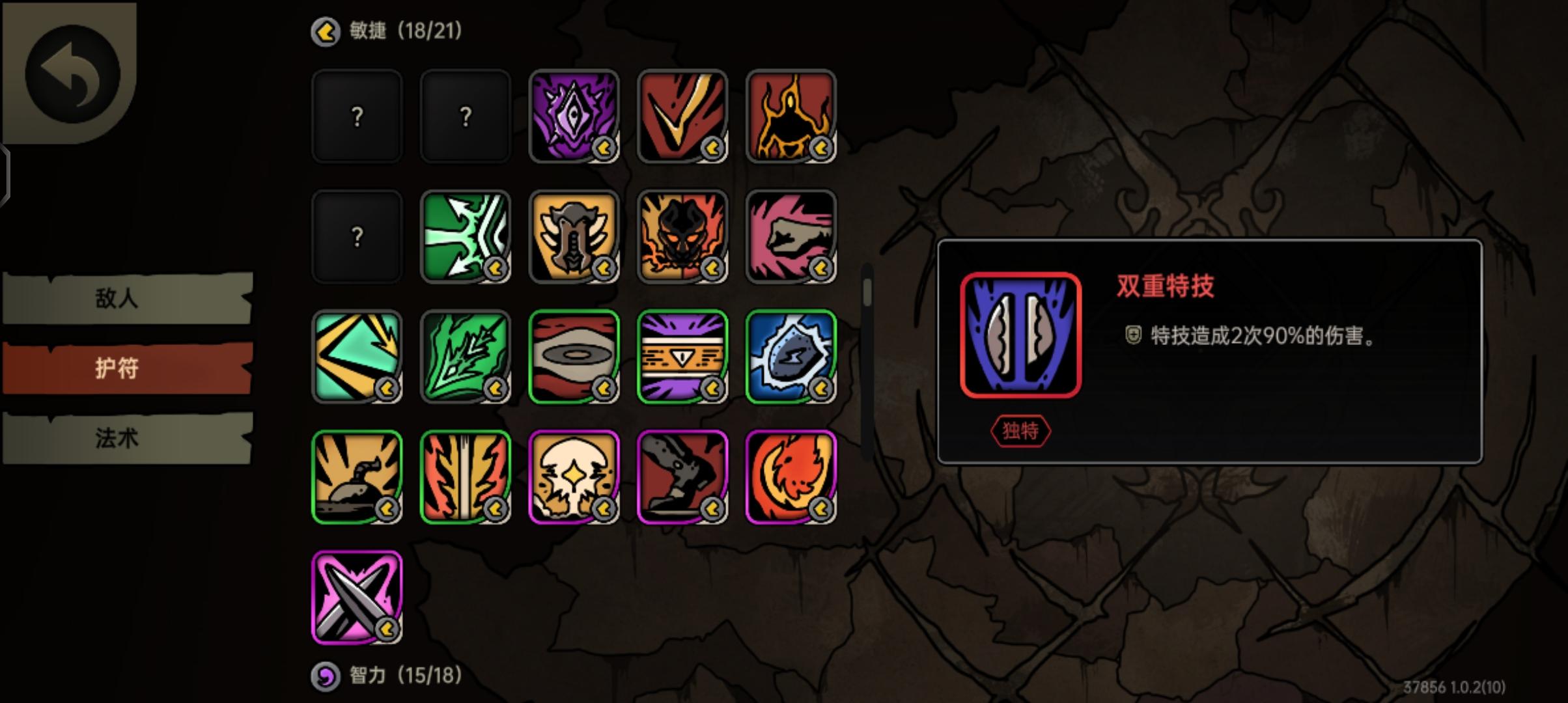Screen dimensions: 1568x703
Task: Pick the green arrows burst amulet
Action: [x=465, y=236]
